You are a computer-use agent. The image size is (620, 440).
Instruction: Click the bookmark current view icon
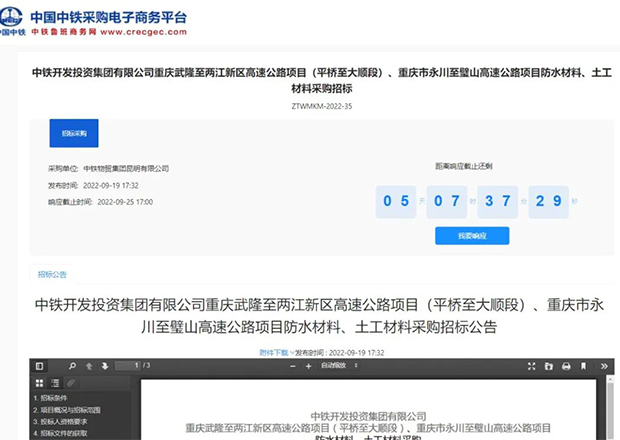click(x=584, y=366)
